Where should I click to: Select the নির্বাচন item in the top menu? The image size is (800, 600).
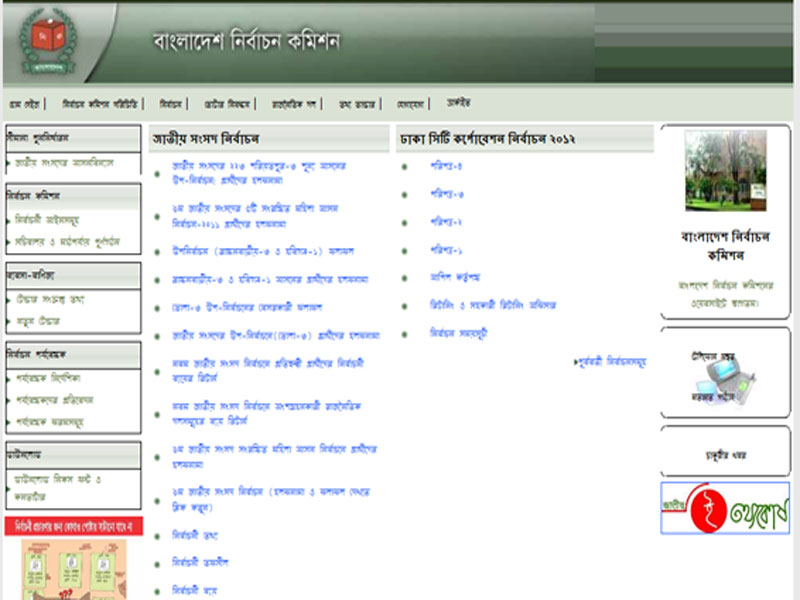[x=170, y=104]
